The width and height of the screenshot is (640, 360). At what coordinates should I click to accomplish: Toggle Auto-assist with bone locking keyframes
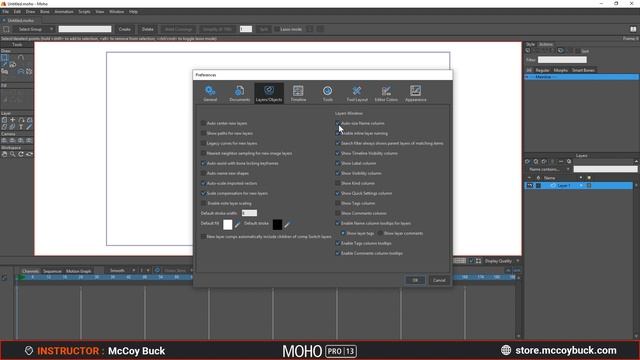[203, 163]
